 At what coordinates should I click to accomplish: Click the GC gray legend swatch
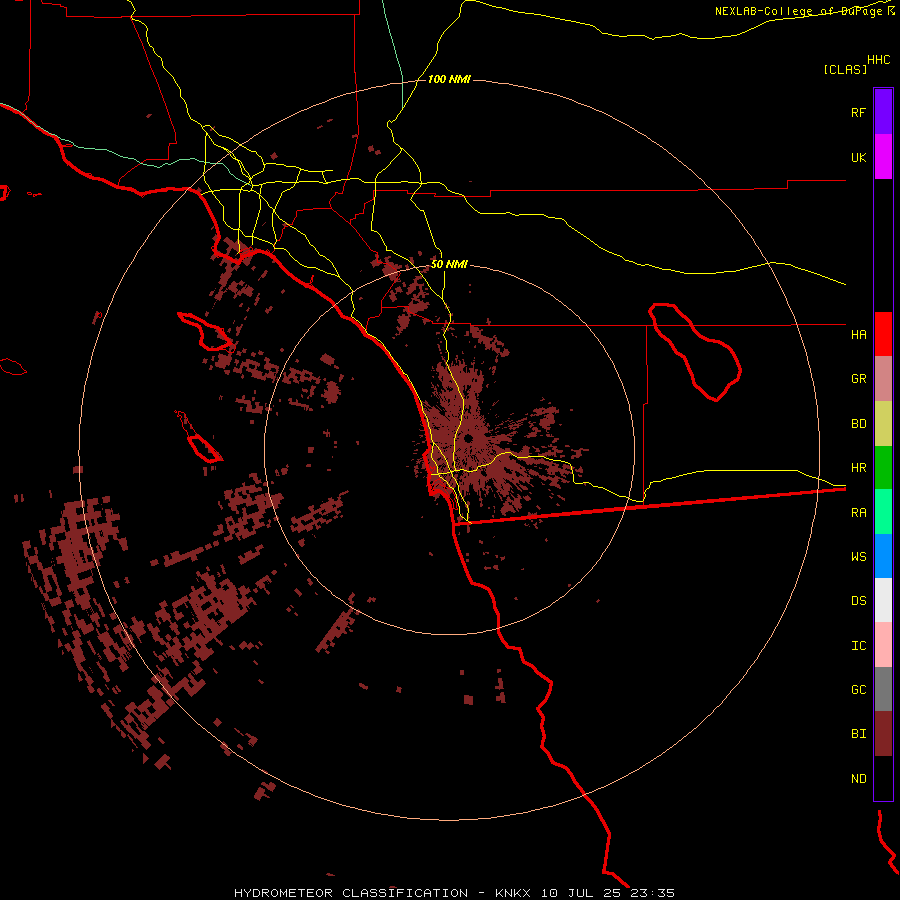(x=883, y=689)
